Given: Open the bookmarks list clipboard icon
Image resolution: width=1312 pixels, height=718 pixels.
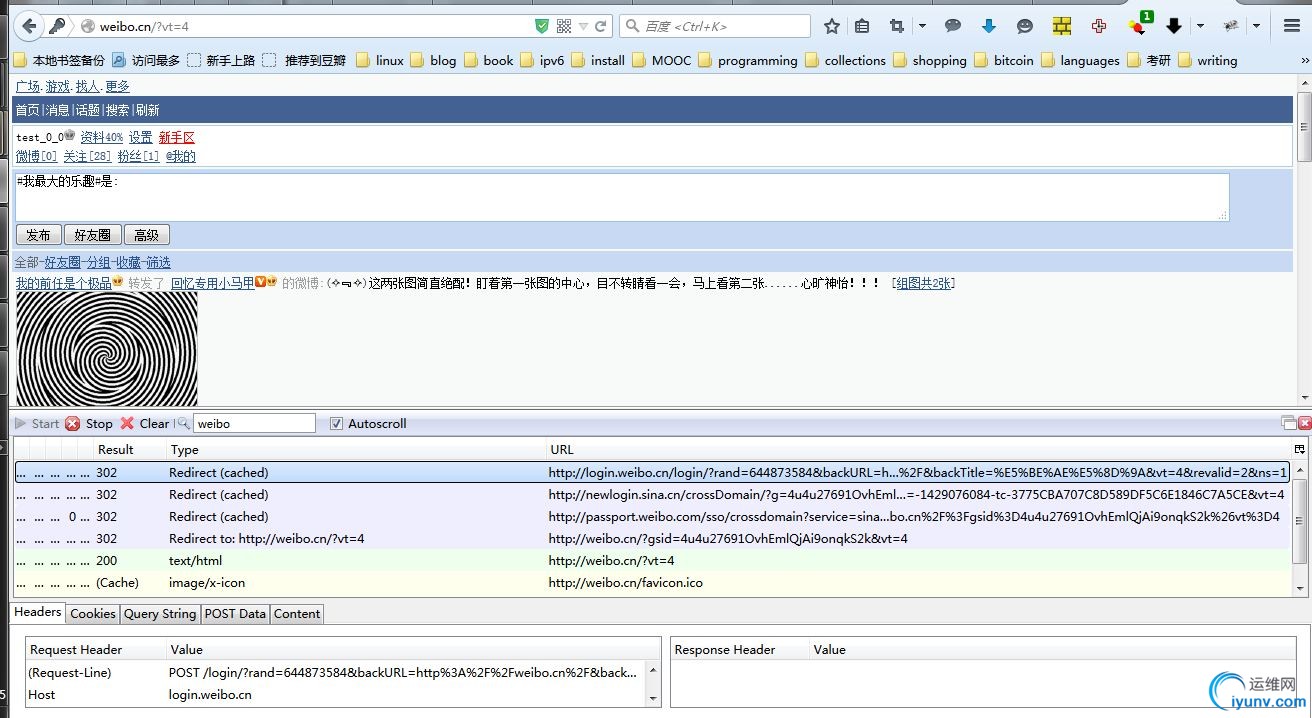Looking at the screenshot, I should [x=862, y=26].
